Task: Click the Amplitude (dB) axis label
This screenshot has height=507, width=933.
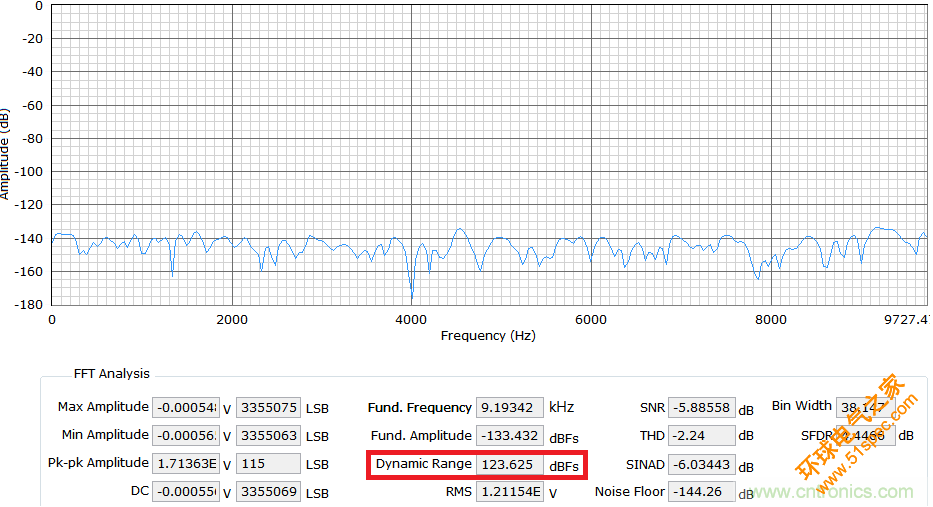Action: point(5,154)
